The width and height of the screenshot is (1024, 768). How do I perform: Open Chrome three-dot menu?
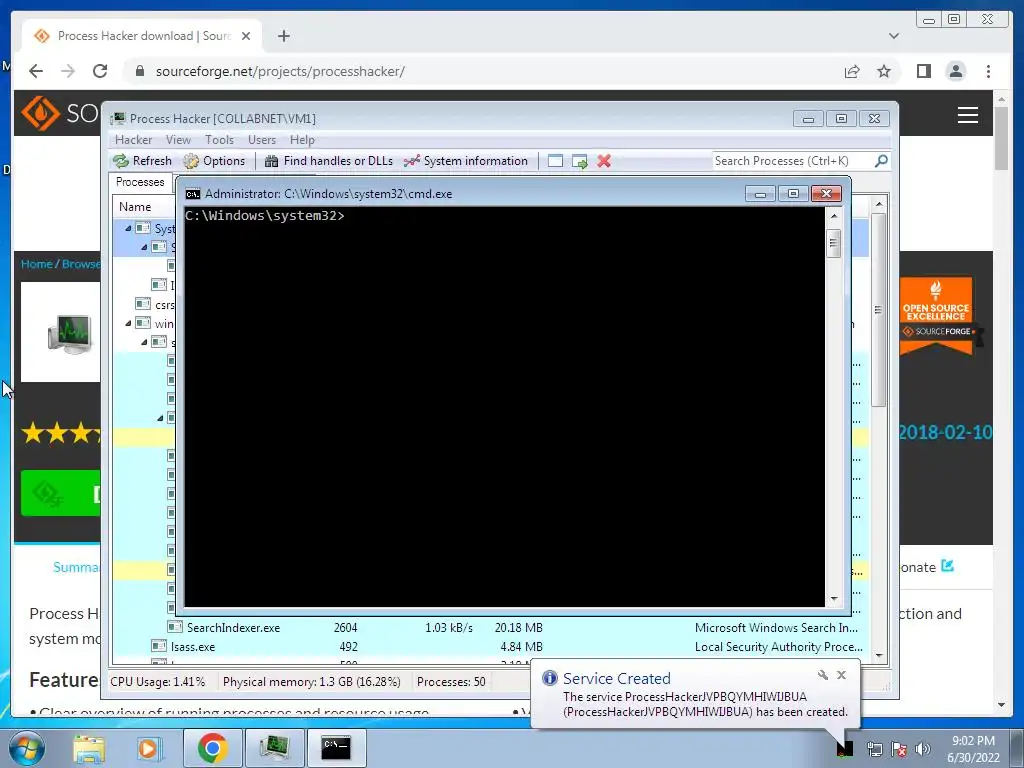[x=989, y=71]
